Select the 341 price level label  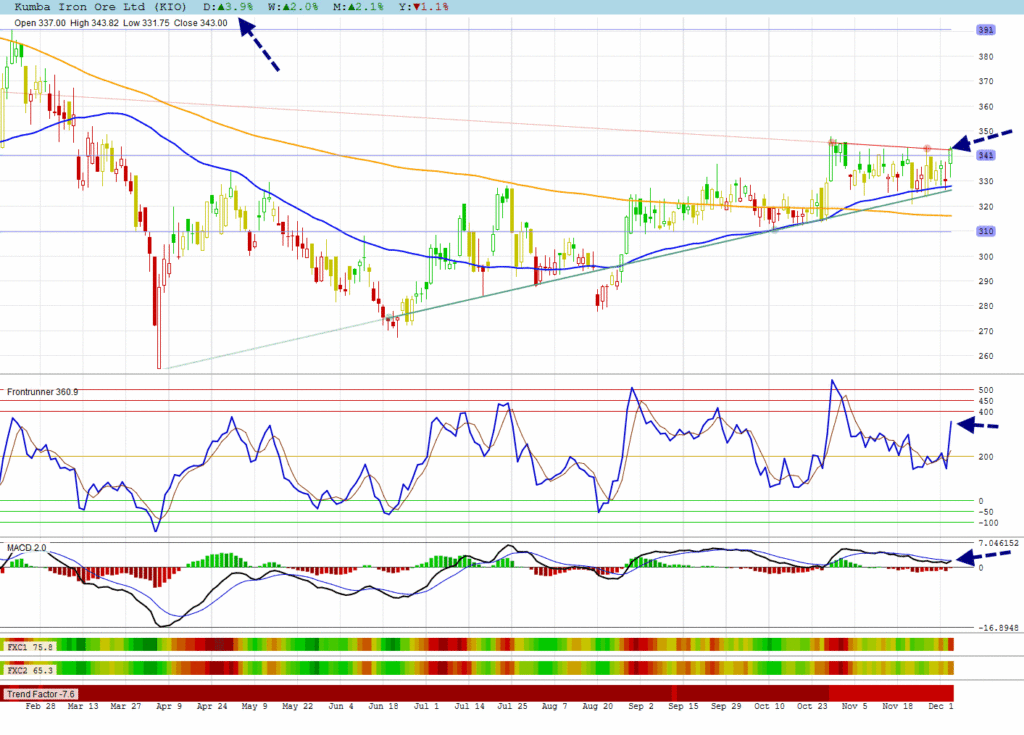(x=986, y=155)
